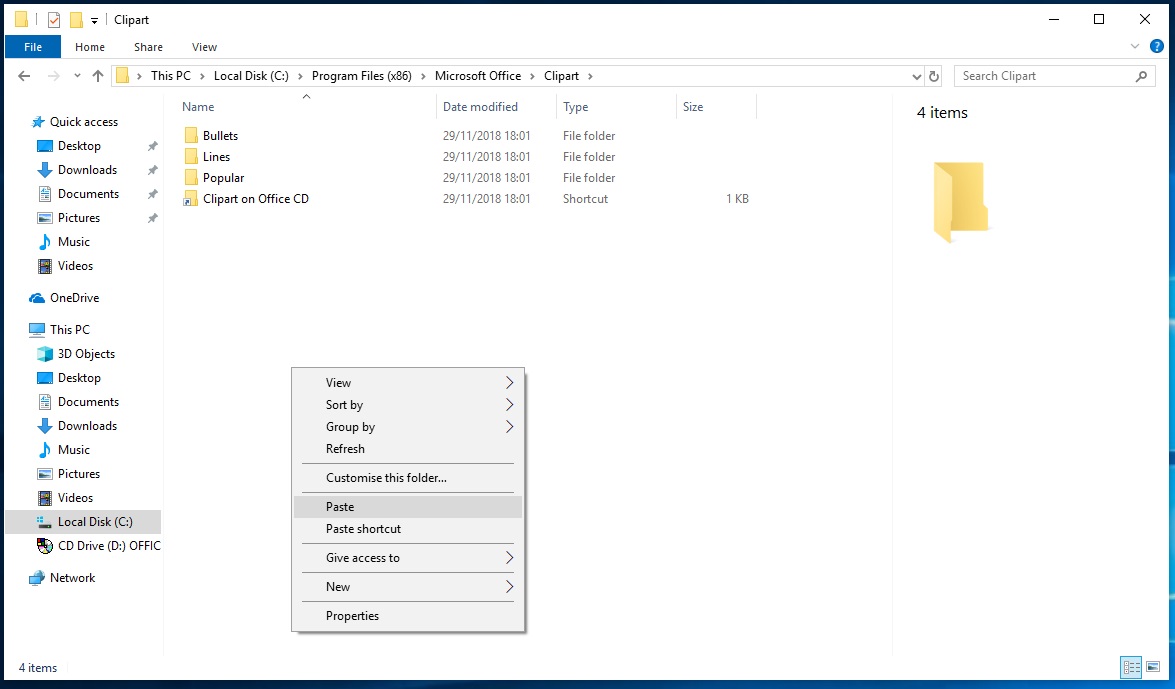The width and height of the screenshot is (1175, 689).
Task: Choose Paste from the context menu
Action: pos(340,507)
